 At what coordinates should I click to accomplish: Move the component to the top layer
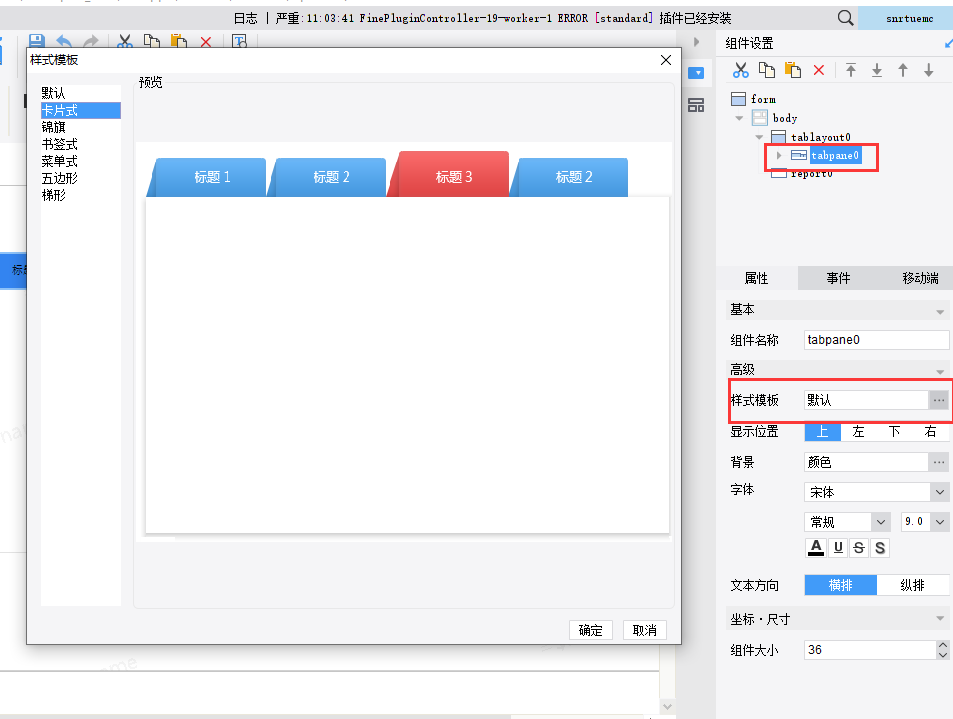tap(851, 70)
